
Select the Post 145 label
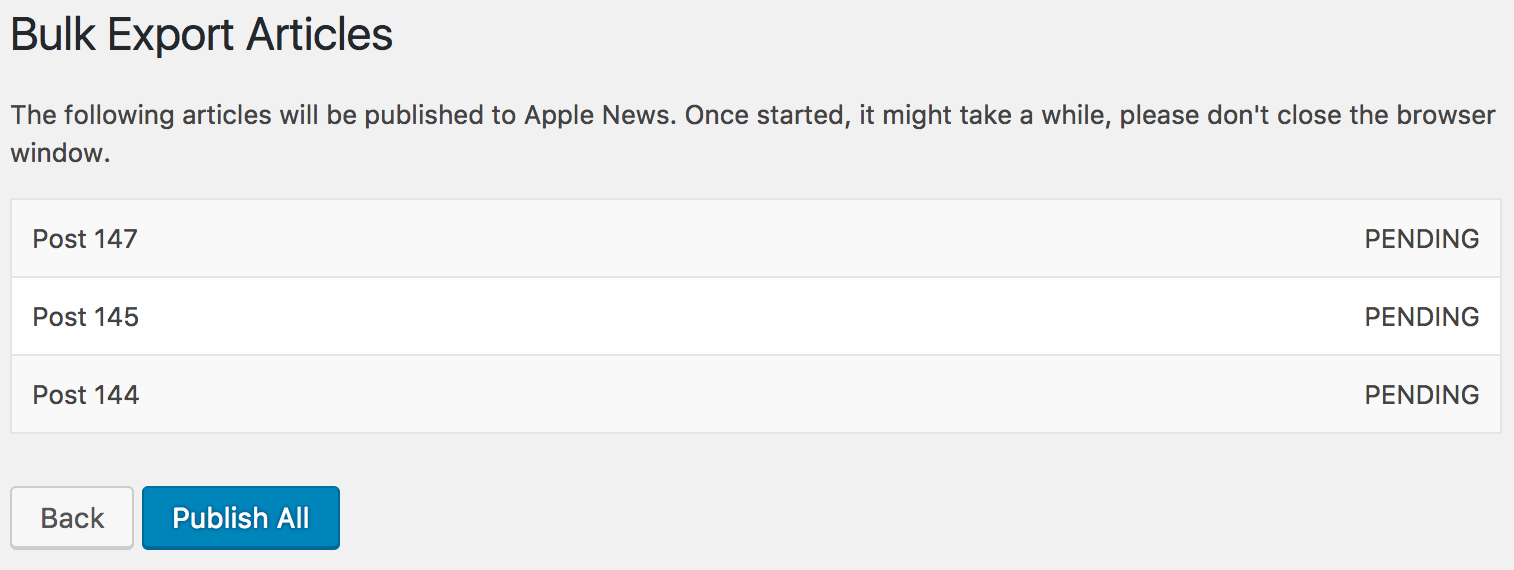[86, 317]
